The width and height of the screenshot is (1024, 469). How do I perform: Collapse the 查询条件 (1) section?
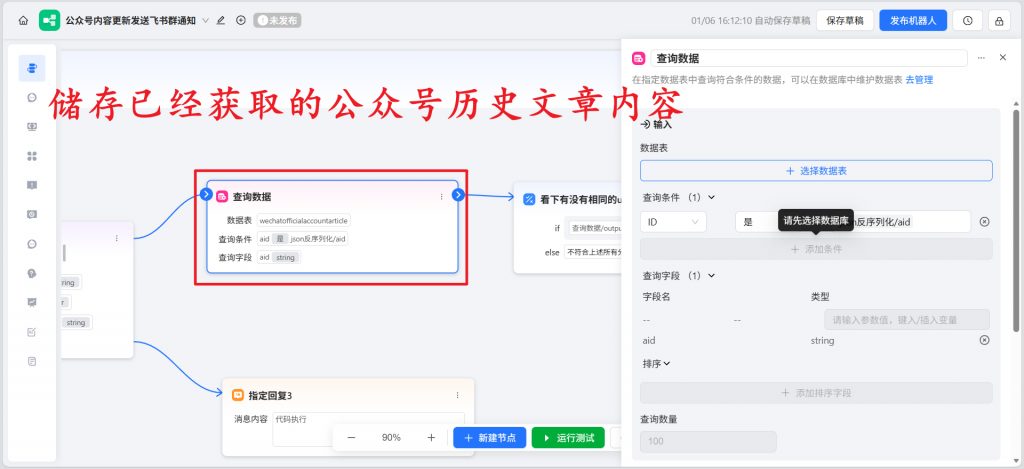point(712,197)
